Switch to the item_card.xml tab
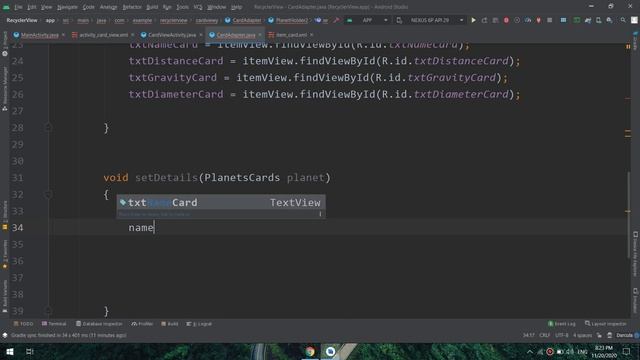The height and width of the screenshot is (360, 640). click(291, 35)
